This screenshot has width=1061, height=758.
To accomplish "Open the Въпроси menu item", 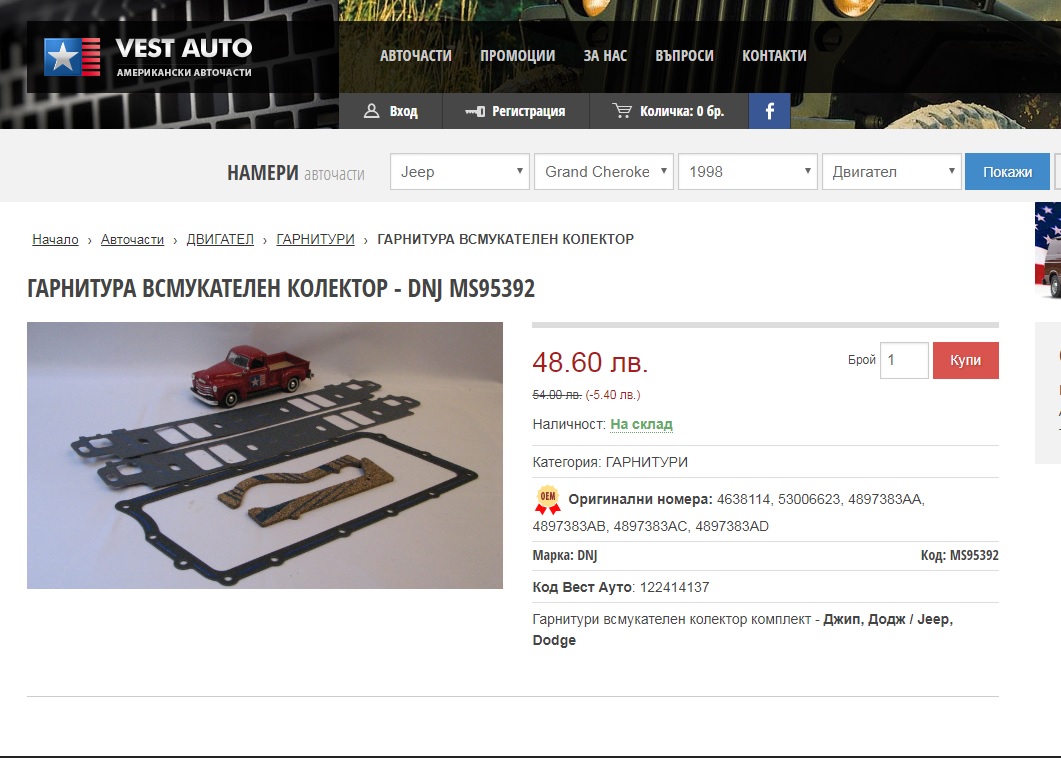I will coord(684,55).
